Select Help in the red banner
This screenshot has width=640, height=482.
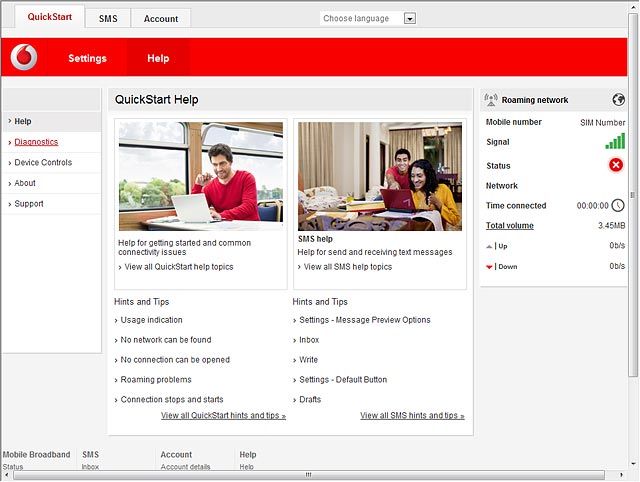click(158, 58)
